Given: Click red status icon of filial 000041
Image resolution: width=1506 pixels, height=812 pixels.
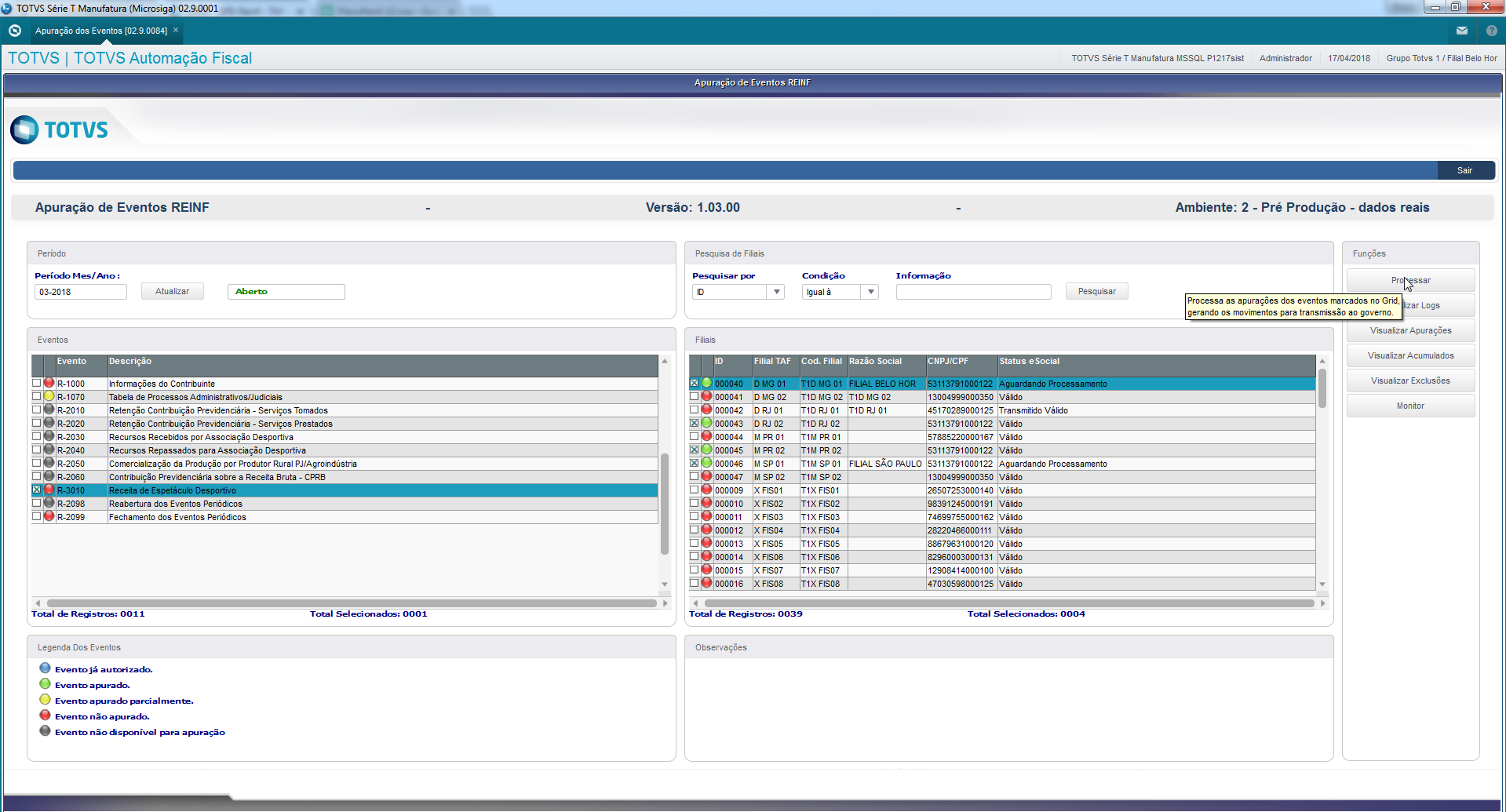Looking at the screenshot, I should (x=706, y=396).
